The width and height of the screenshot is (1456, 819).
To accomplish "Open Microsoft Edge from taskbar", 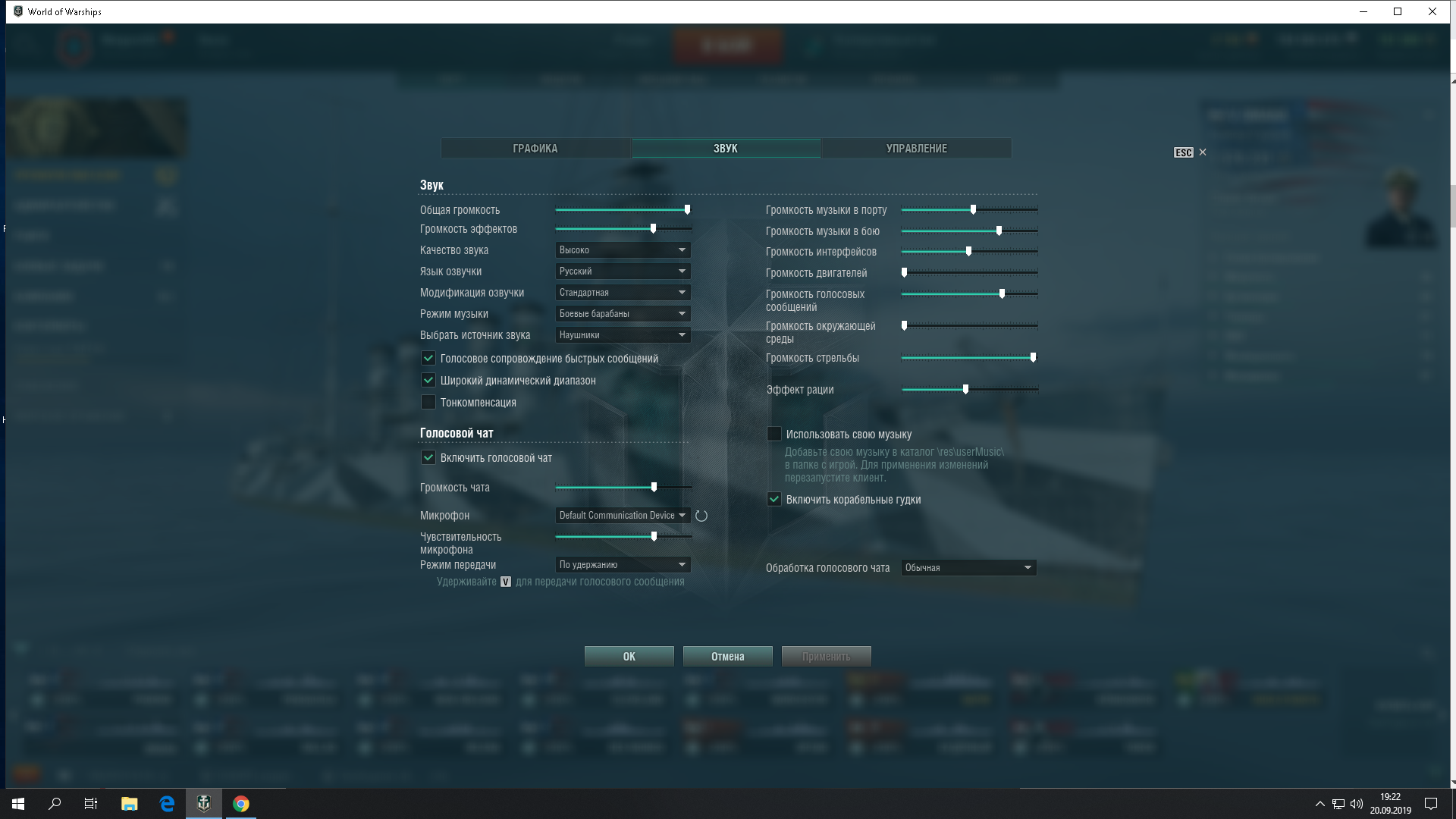I will 167,804.
